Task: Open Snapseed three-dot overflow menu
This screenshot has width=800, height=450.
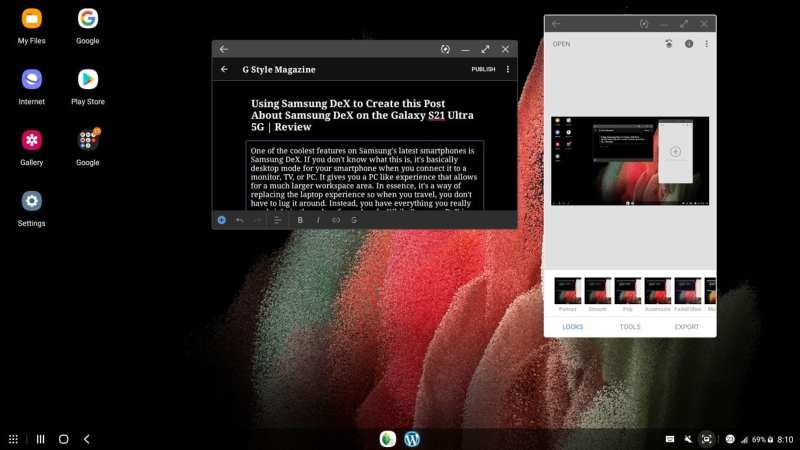Action: pos(707,44)
